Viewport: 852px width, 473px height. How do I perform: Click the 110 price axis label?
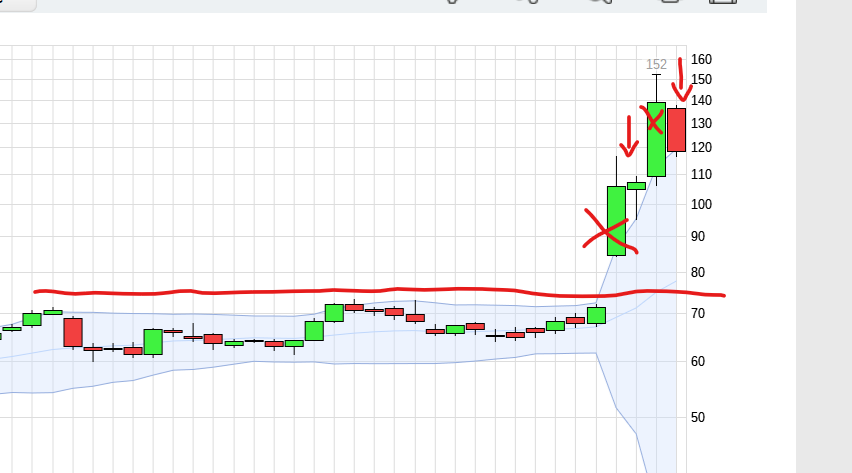(x=701, y=175)
